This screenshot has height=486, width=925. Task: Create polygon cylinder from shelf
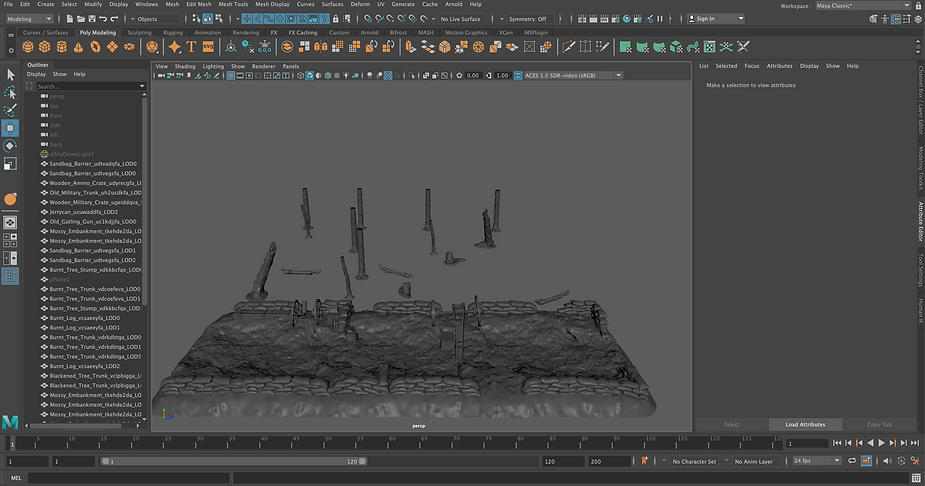pyautogui.click(x=61, y=47)
